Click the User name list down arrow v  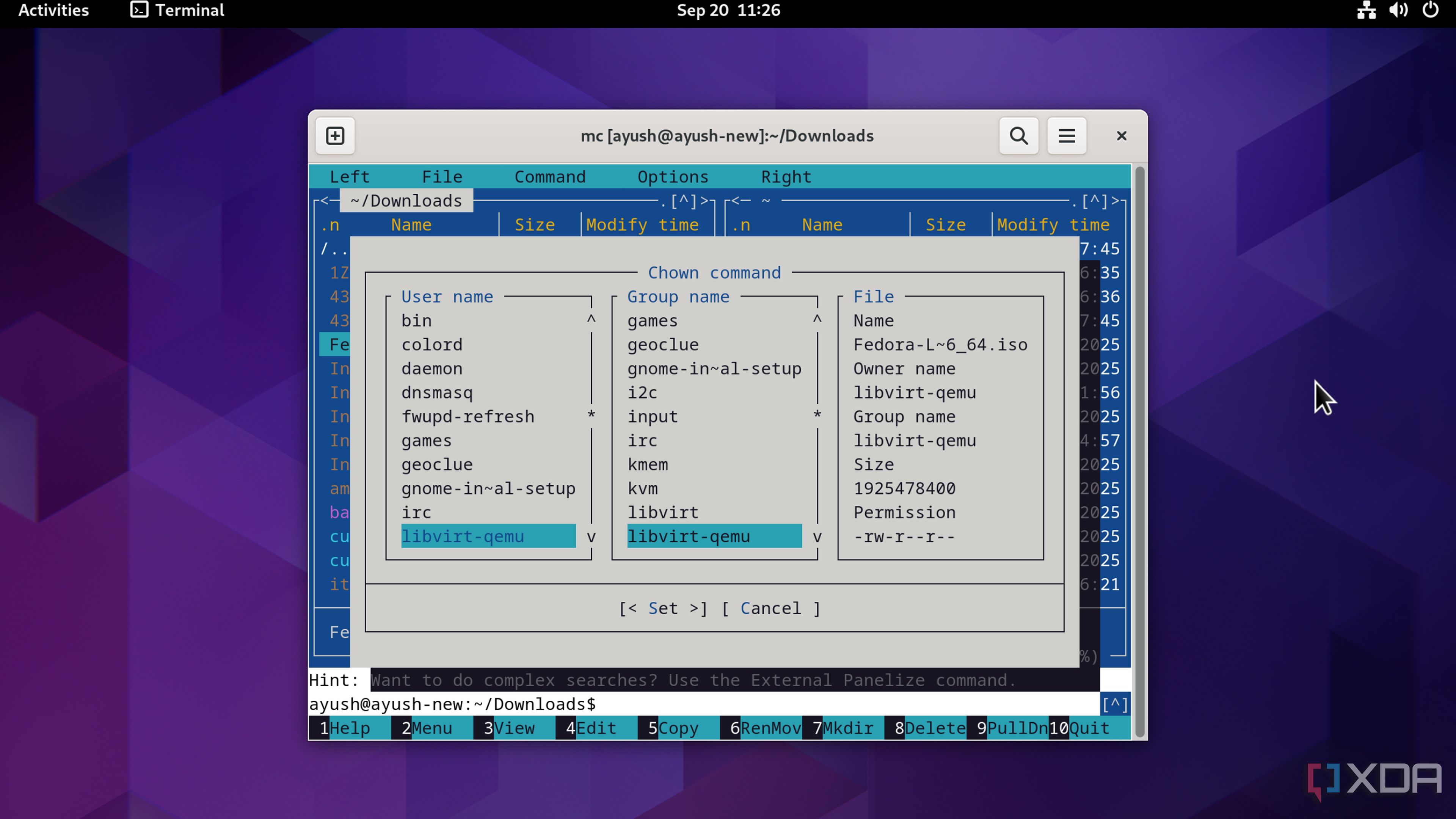(x=591, y=537)
